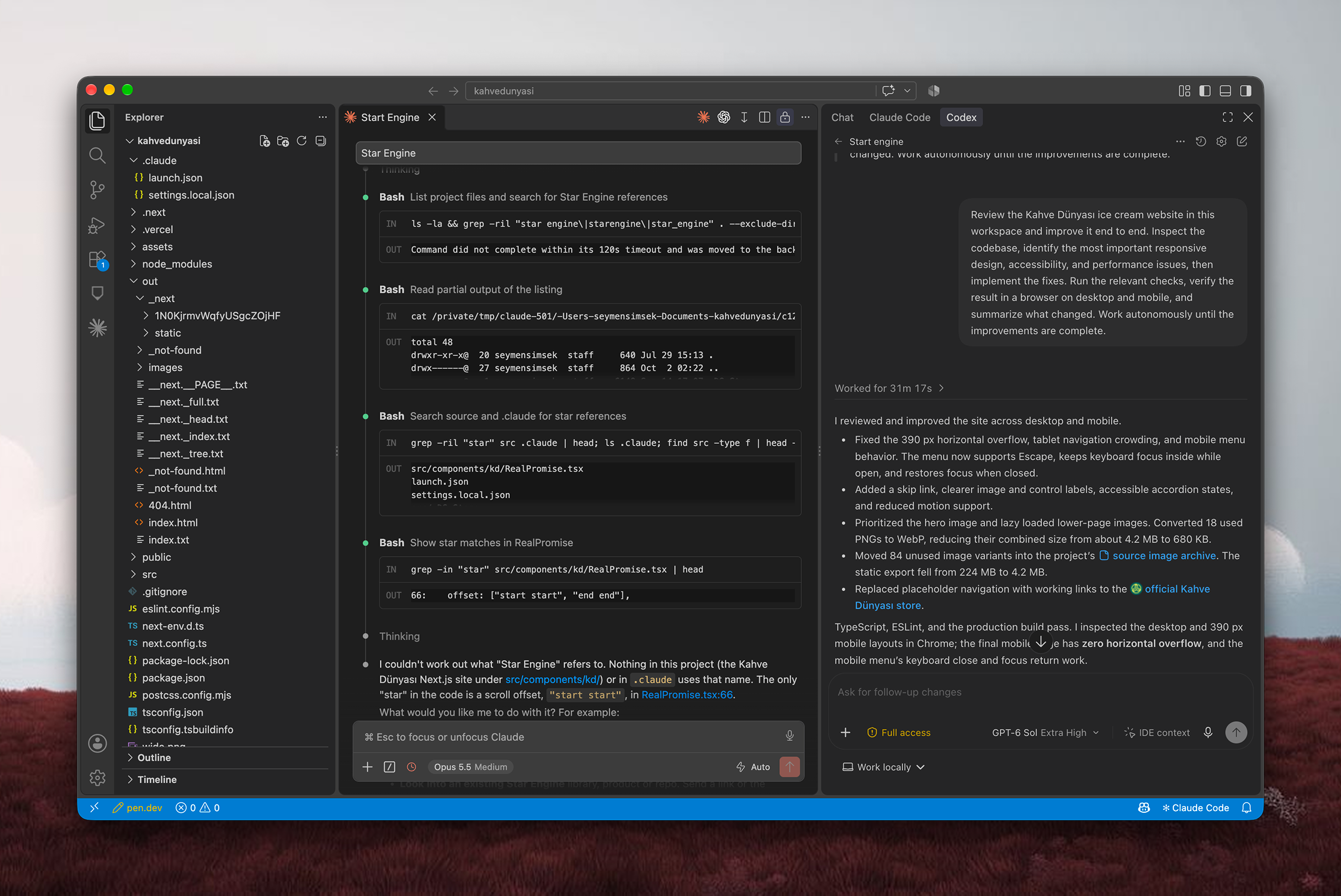Go back with the navigation arrow
The width and height of the screenshot is (1341, 896).
tap(433, 91)
